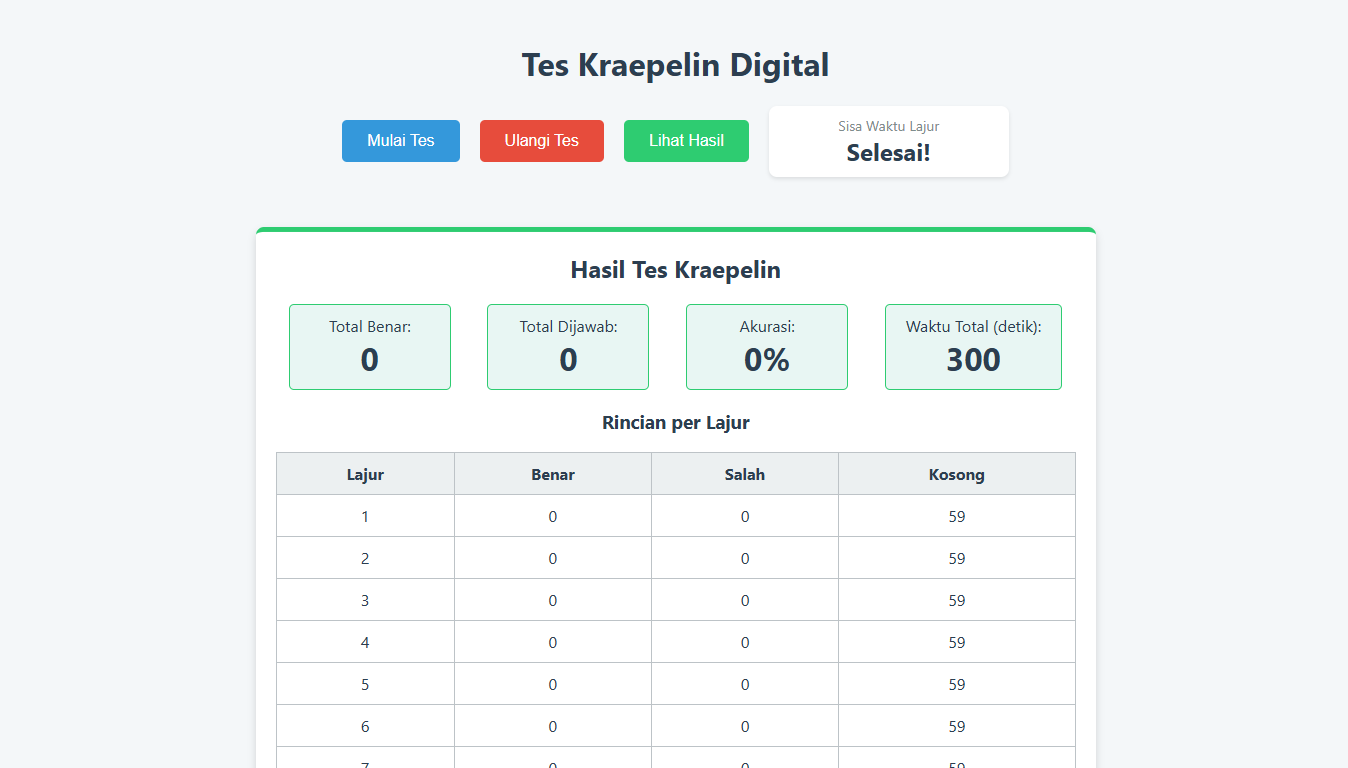Select the Total Benar score card
The width and height of the screenshot is (1348, 768).
pos(370,347)
